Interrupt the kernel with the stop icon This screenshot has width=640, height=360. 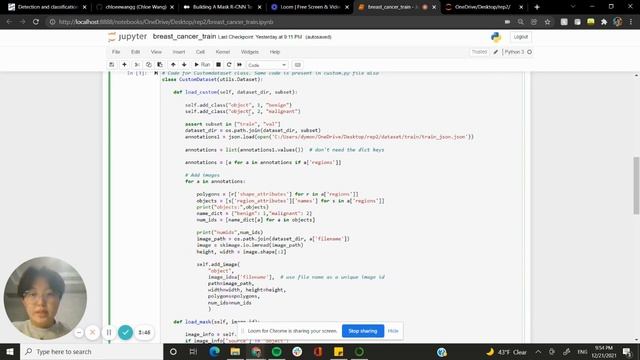tap(218, 64)
